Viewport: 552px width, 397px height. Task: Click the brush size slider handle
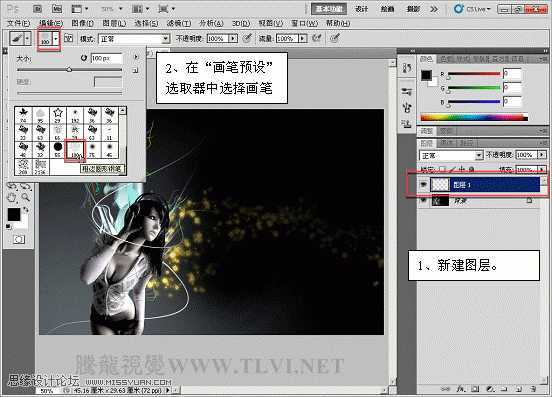[x=69, y=70]
